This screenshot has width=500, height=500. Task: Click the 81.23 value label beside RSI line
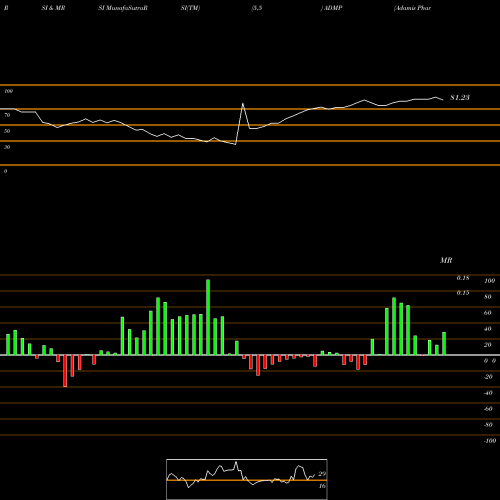pos(460,97)
